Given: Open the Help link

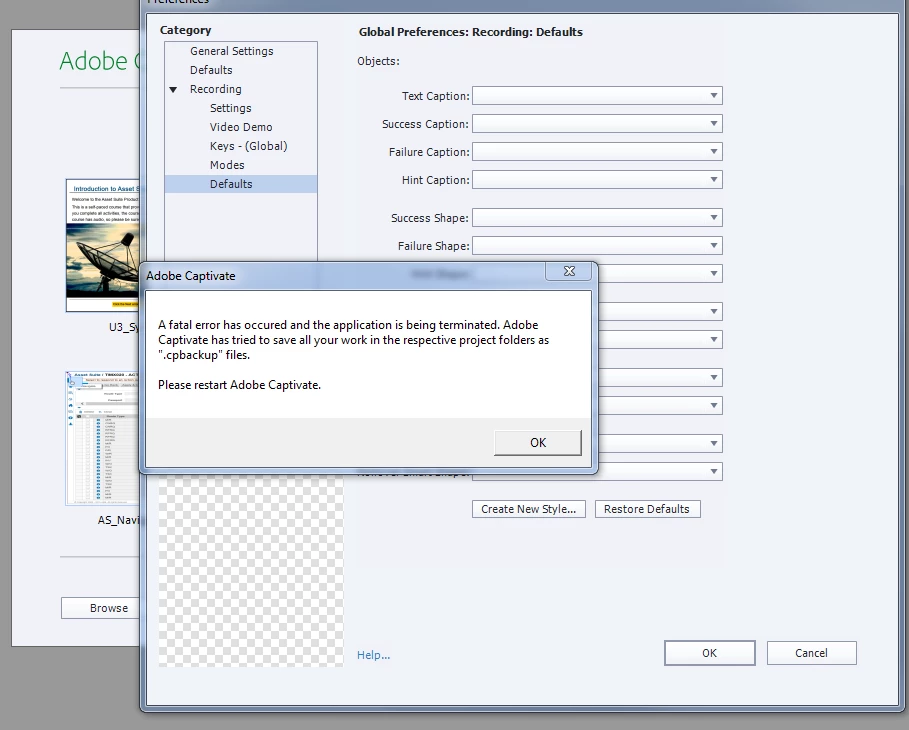Looking at the screenshot, I should point(373,655).
